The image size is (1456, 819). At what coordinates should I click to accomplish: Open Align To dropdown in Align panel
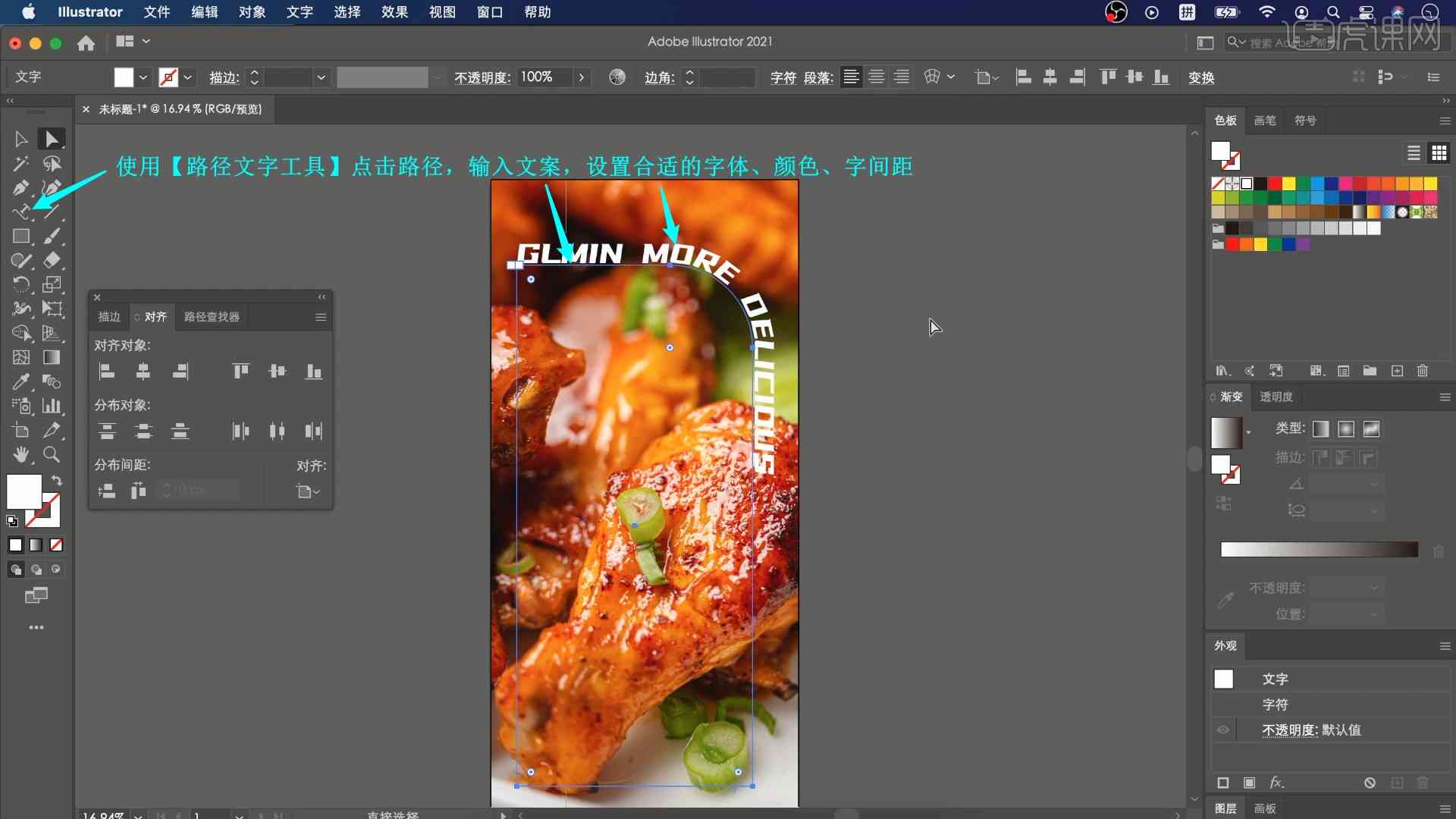(x=308, y=491)
